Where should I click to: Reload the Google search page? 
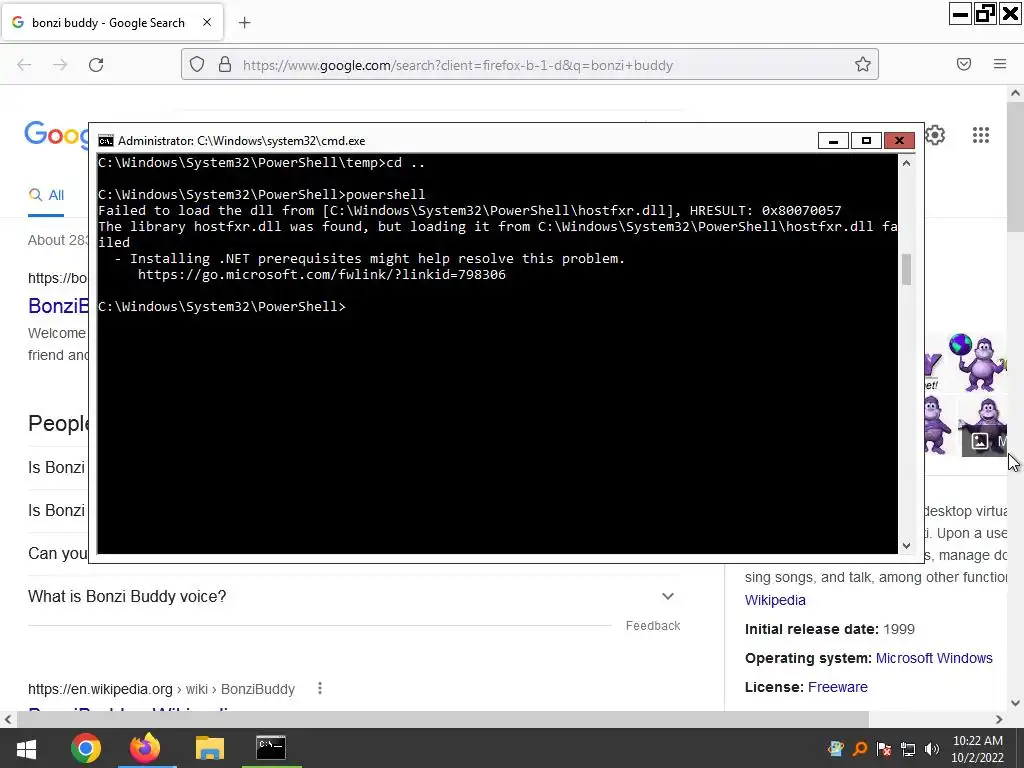(x=96, y=65)
